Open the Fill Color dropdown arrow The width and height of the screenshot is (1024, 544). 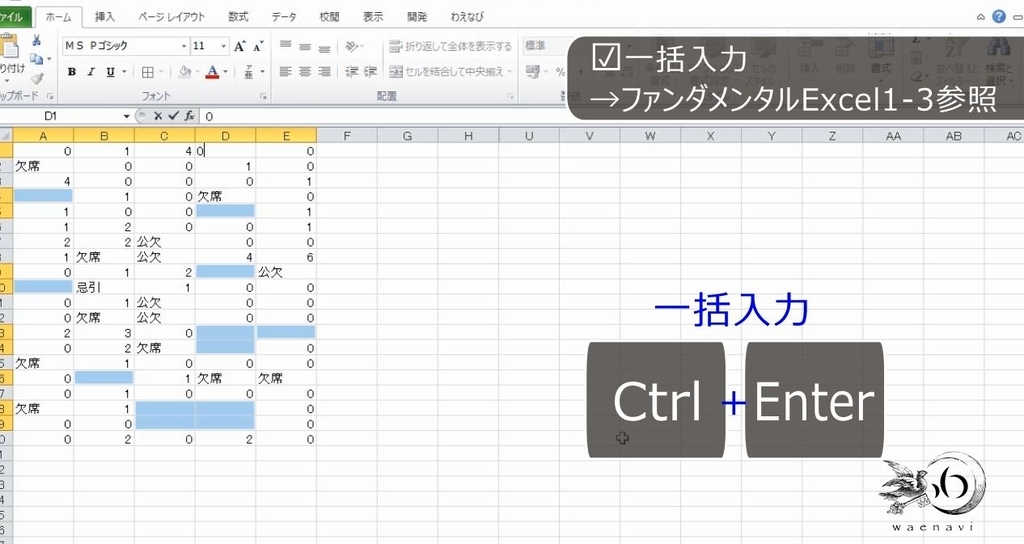197,72
